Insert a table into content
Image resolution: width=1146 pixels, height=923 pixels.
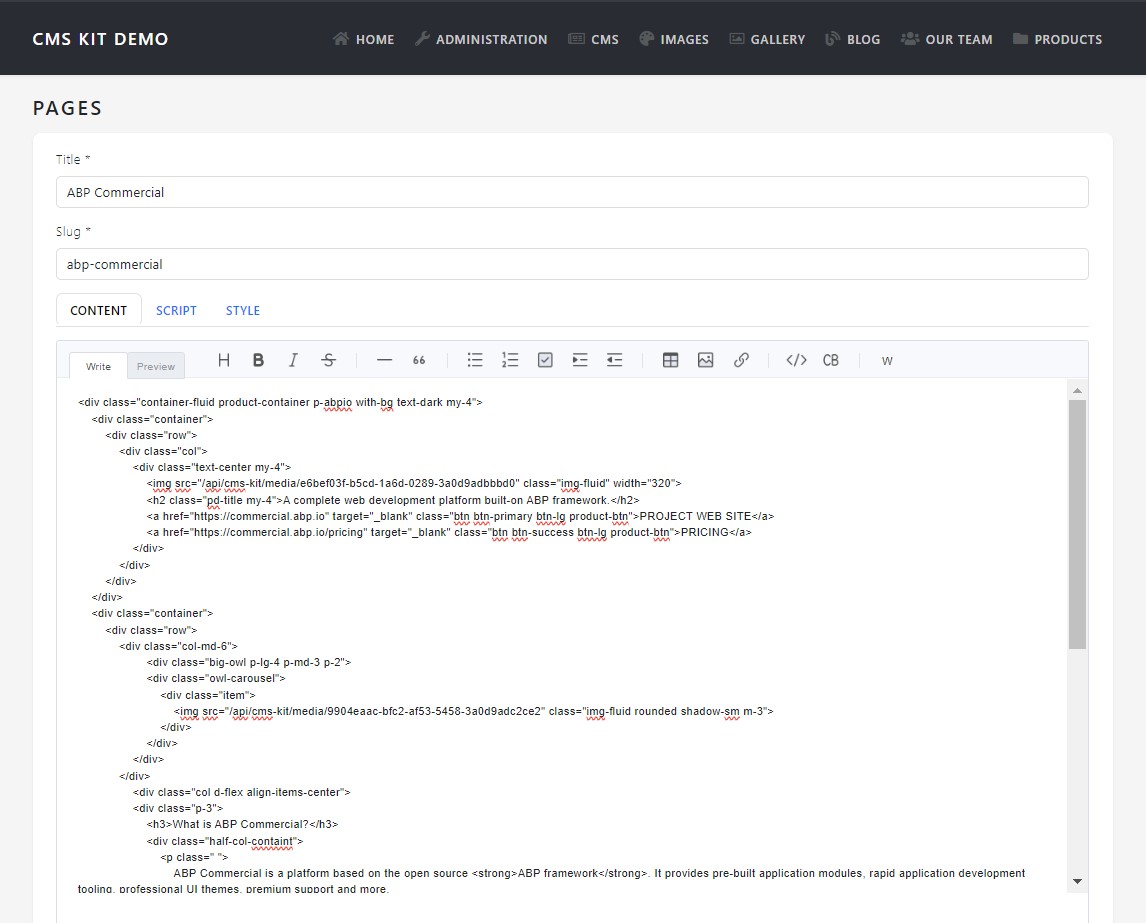(671, 360)
